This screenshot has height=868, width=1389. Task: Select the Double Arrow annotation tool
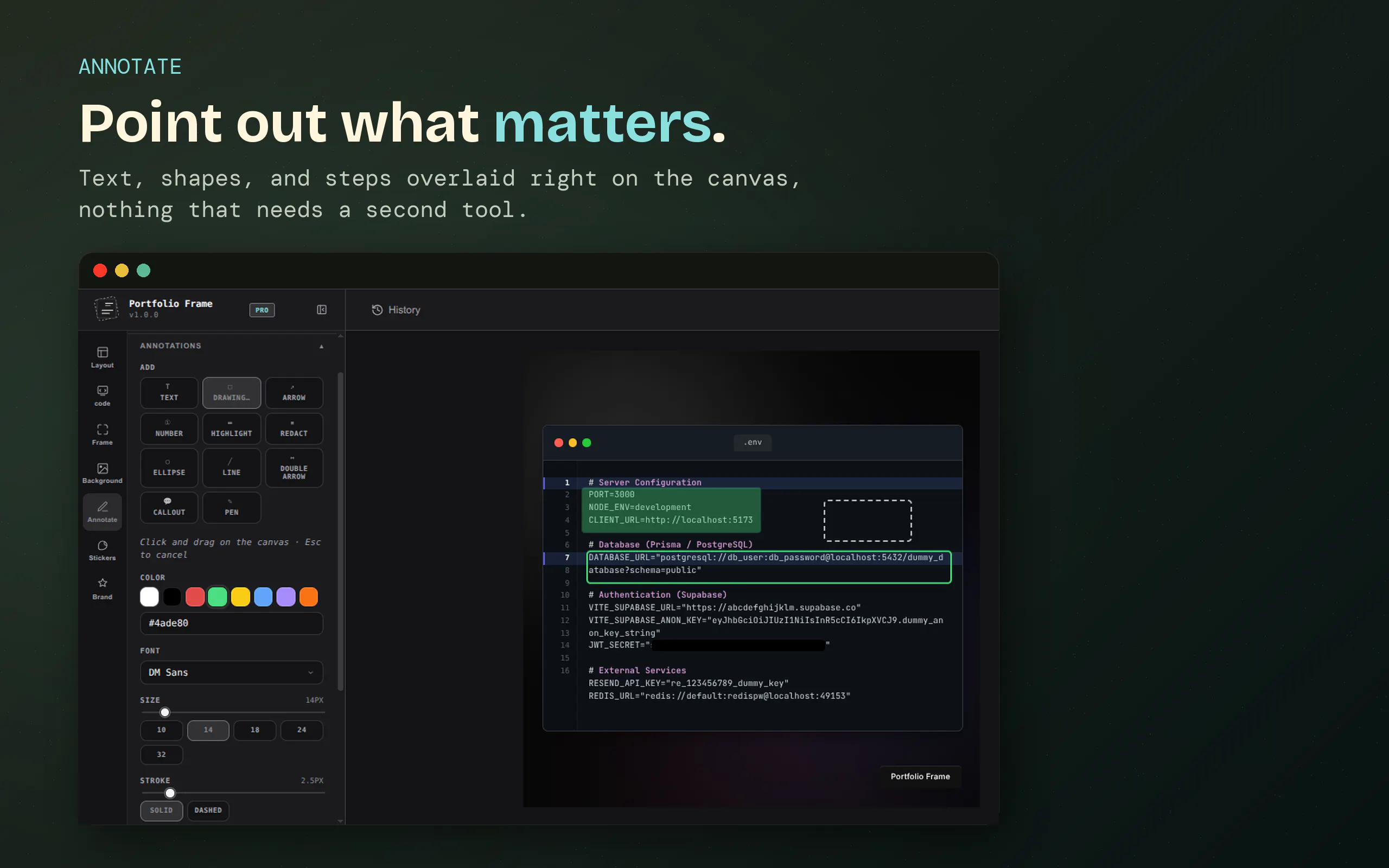click(x=294, y=468)
